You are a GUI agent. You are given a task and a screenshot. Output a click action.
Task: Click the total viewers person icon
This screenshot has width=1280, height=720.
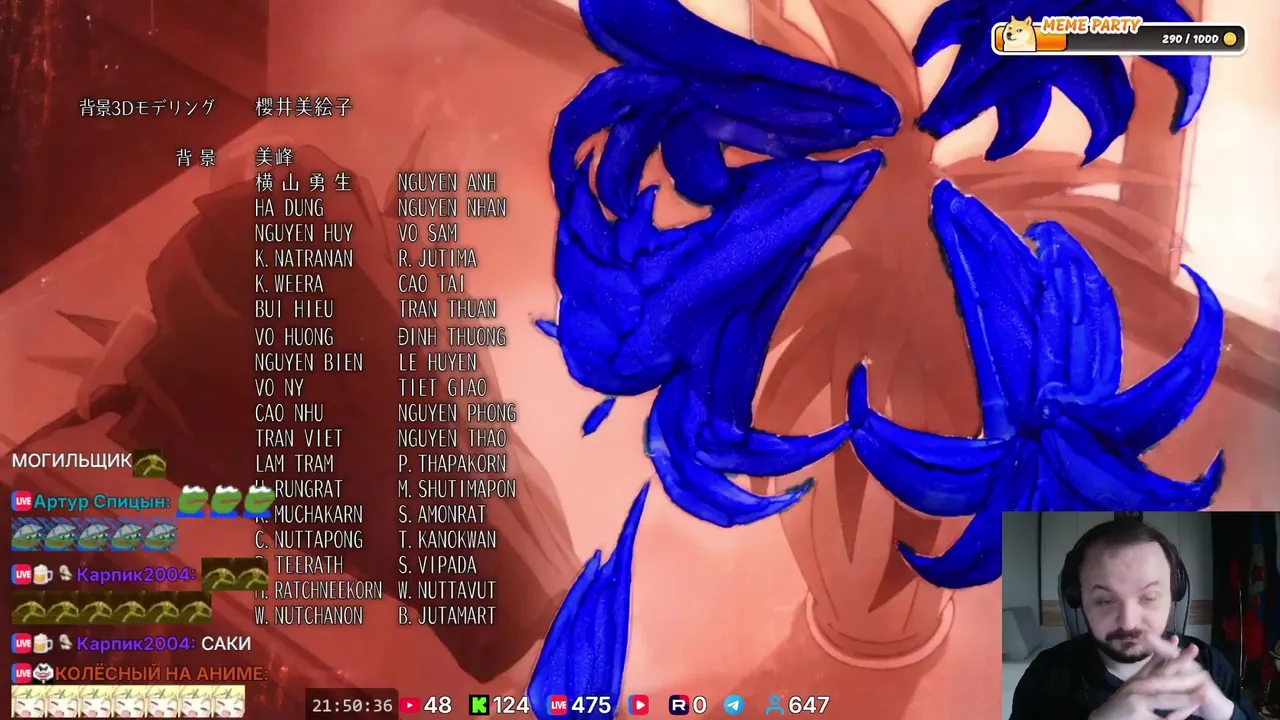774,705
